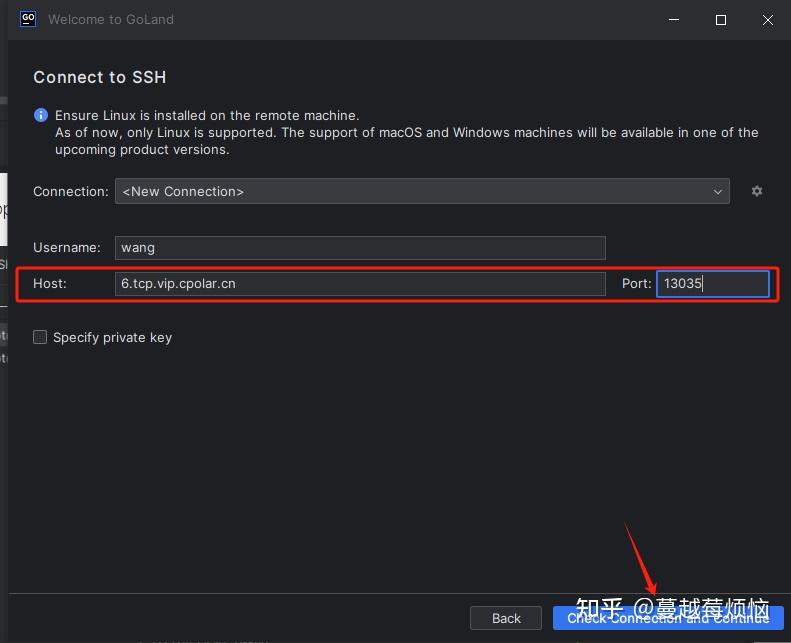Focus the Username field containing wang
The width and height of the screenshot is (791, 643).
[360, 248]
